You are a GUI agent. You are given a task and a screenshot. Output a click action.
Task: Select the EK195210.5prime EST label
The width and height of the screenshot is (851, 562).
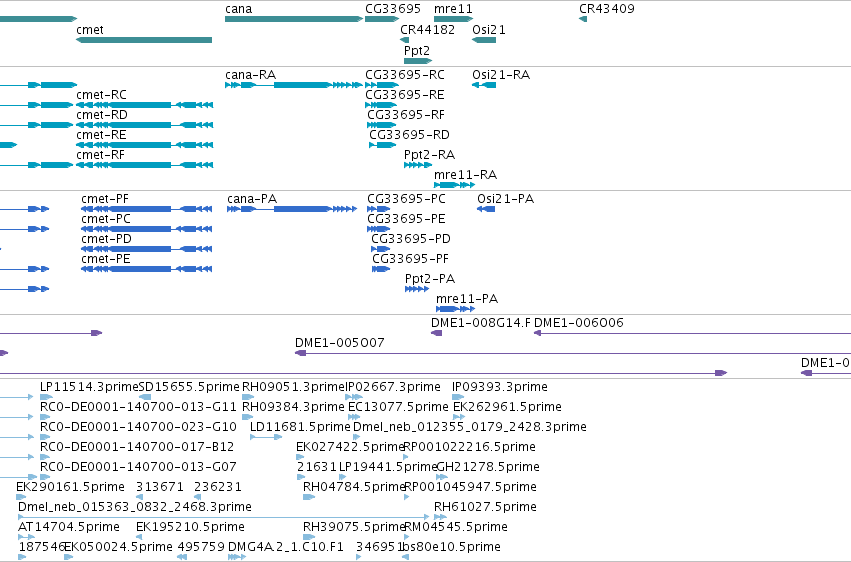pyautogui.click(x=190, y=527)
